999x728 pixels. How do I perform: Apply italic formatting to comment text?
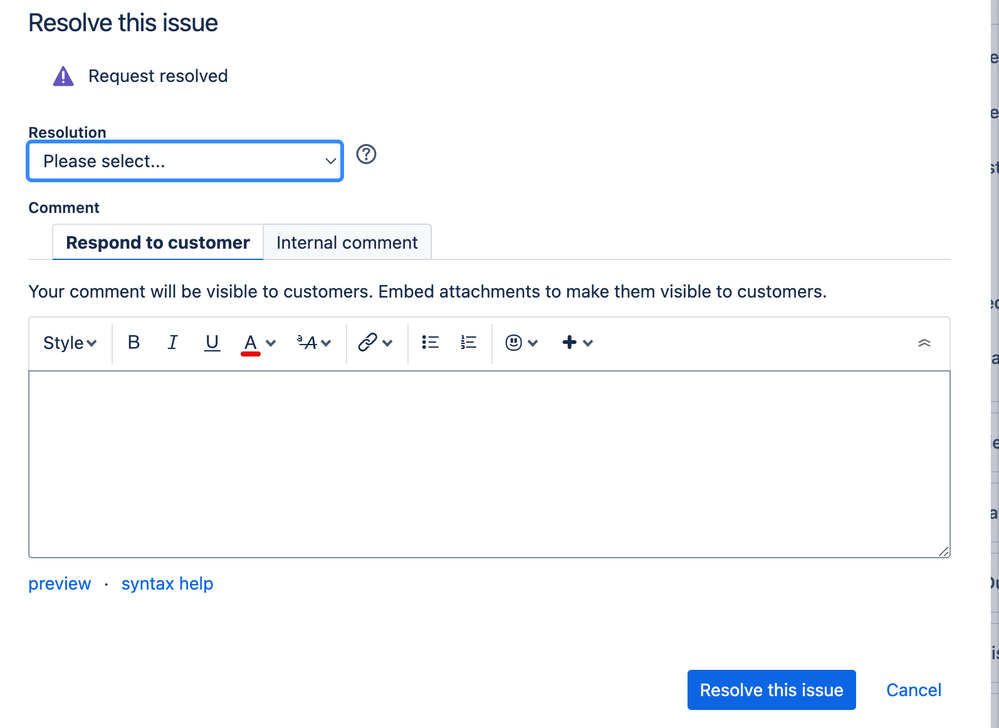(x=172, y=343)
